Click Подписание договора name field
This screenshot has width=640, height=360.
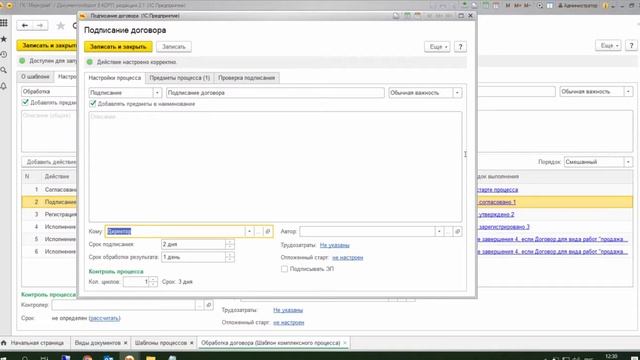pos(275,93)
